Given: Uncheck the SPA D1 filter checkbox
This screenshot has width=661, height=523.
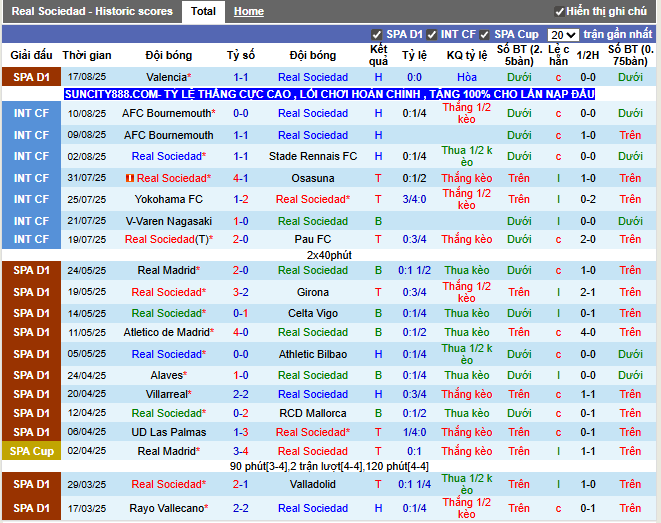Looking at the screenshot, I should [x=376, y=35].
